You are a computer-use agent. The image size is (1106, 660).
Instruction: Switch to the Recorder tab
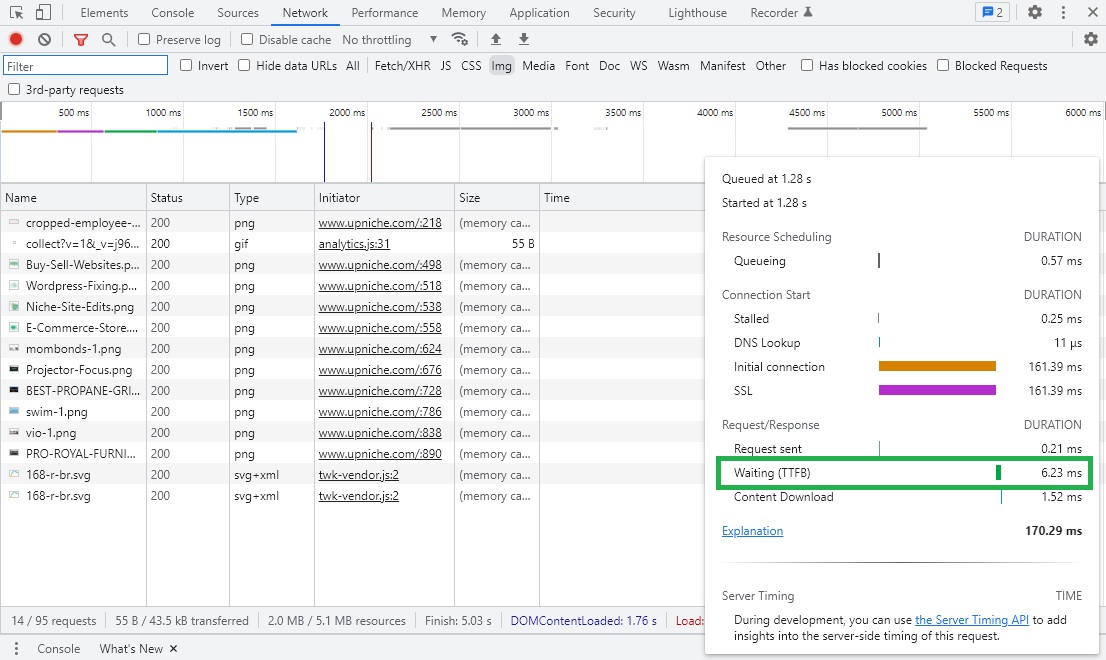point(782,13)
